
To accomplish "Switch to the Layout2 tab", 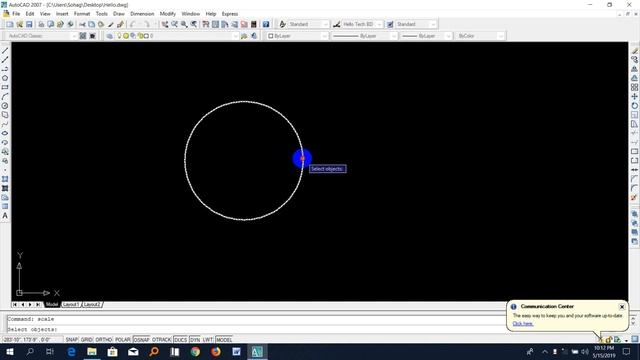I will point(92,304).
